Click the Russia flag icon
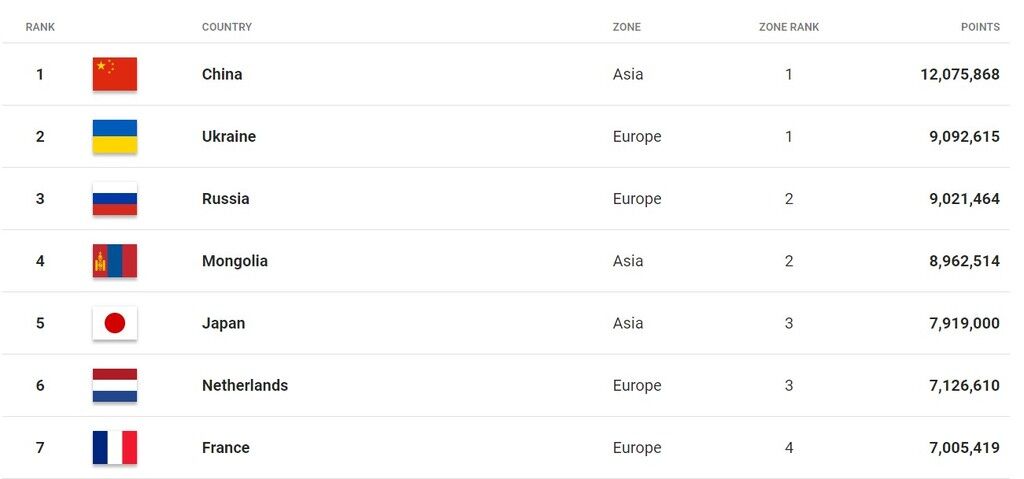The image size is (1024, 479). click(115, 198)
